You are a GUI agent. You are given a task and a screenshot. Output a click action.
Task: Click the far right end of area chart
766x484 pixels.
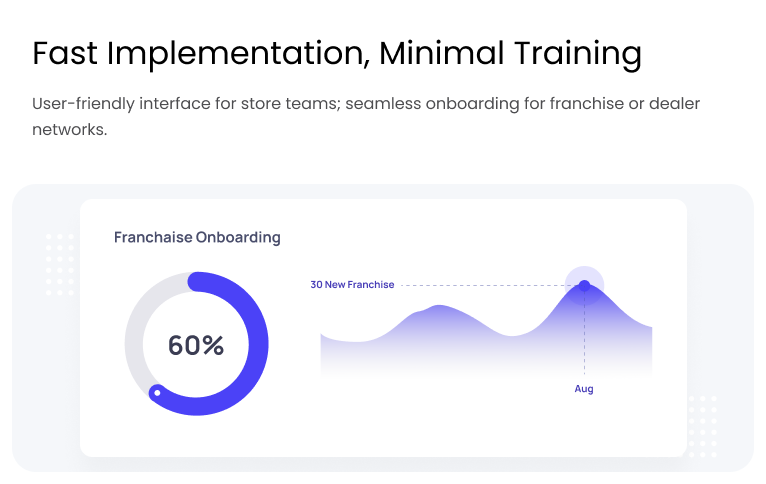point(648,345)
